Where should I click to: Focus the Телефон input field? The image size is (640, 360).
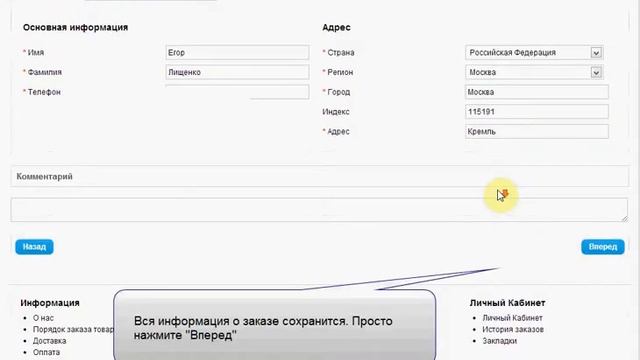(237, 92)
